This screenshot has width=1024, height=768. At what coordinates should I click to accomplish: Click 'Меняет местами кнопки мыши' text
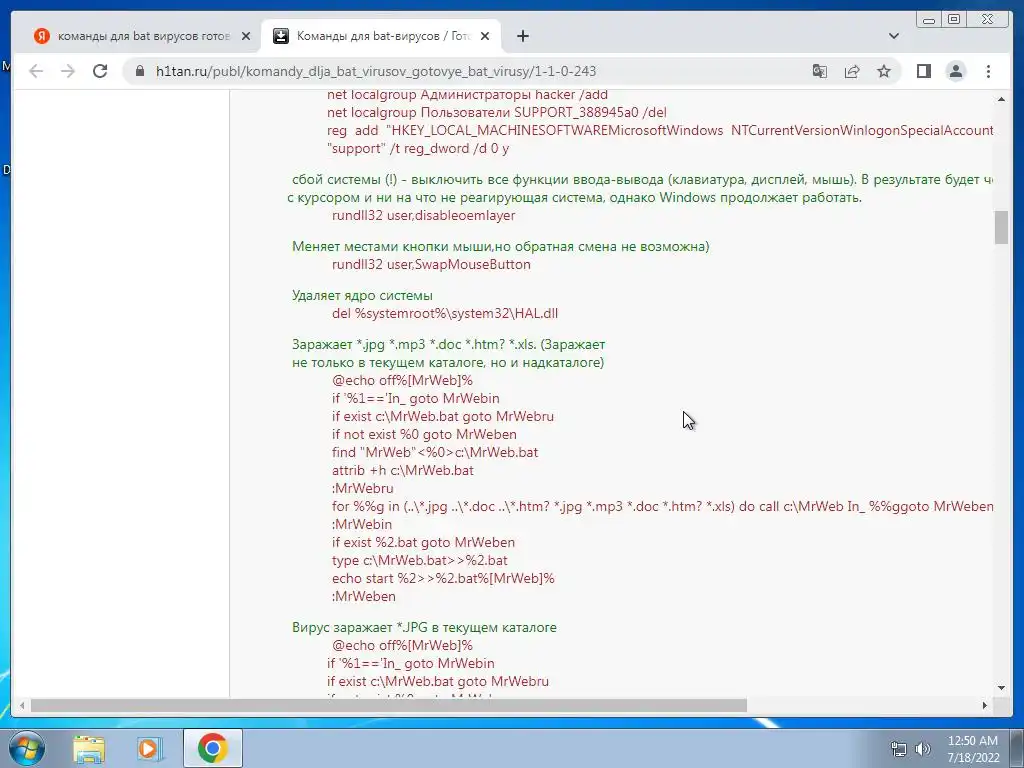coord(389,246)
